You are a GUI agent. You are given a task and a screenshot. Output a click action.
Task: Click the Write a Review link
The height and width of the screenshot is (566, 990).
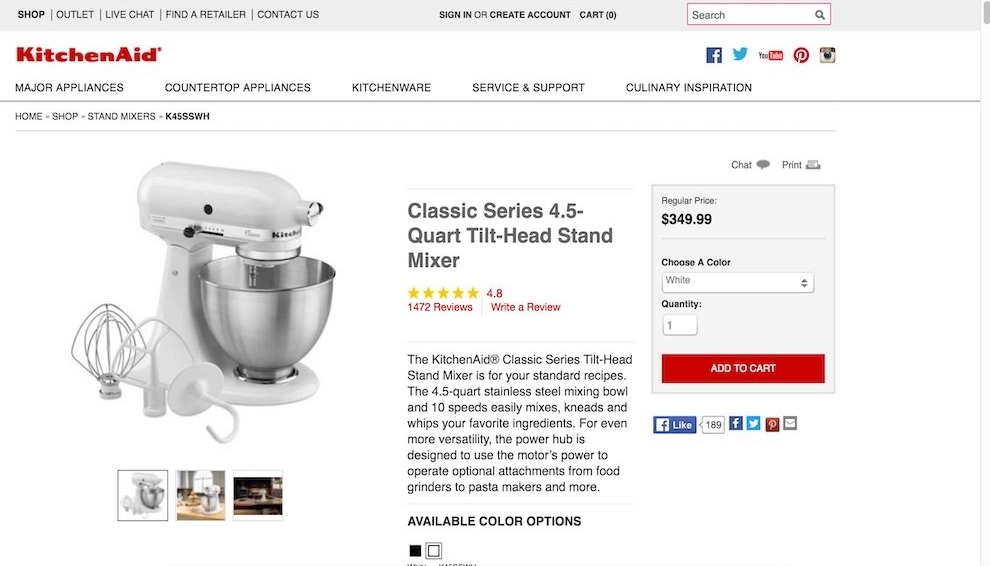(x=526, y=308)
